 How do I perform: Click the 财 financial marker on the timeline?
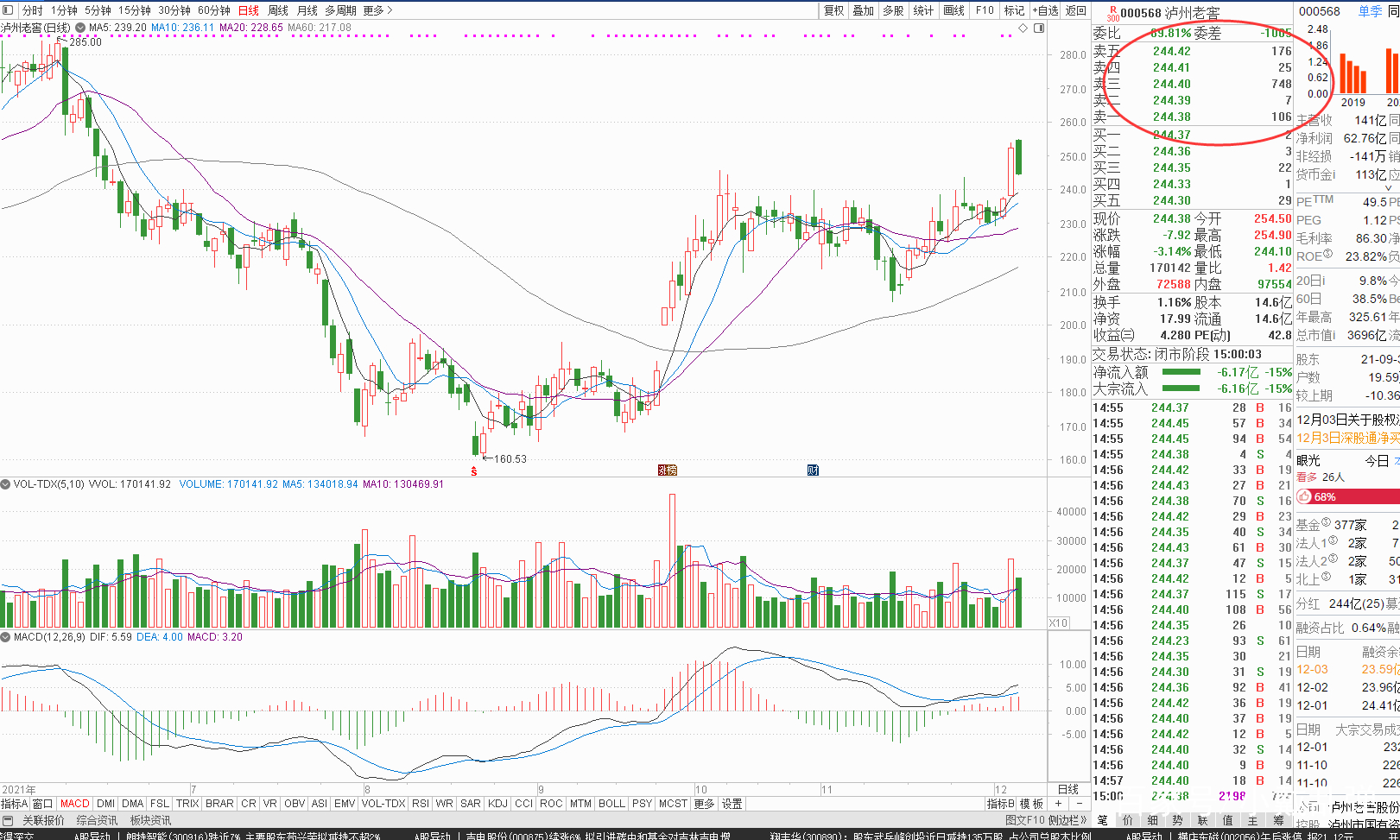click(813, 471)
